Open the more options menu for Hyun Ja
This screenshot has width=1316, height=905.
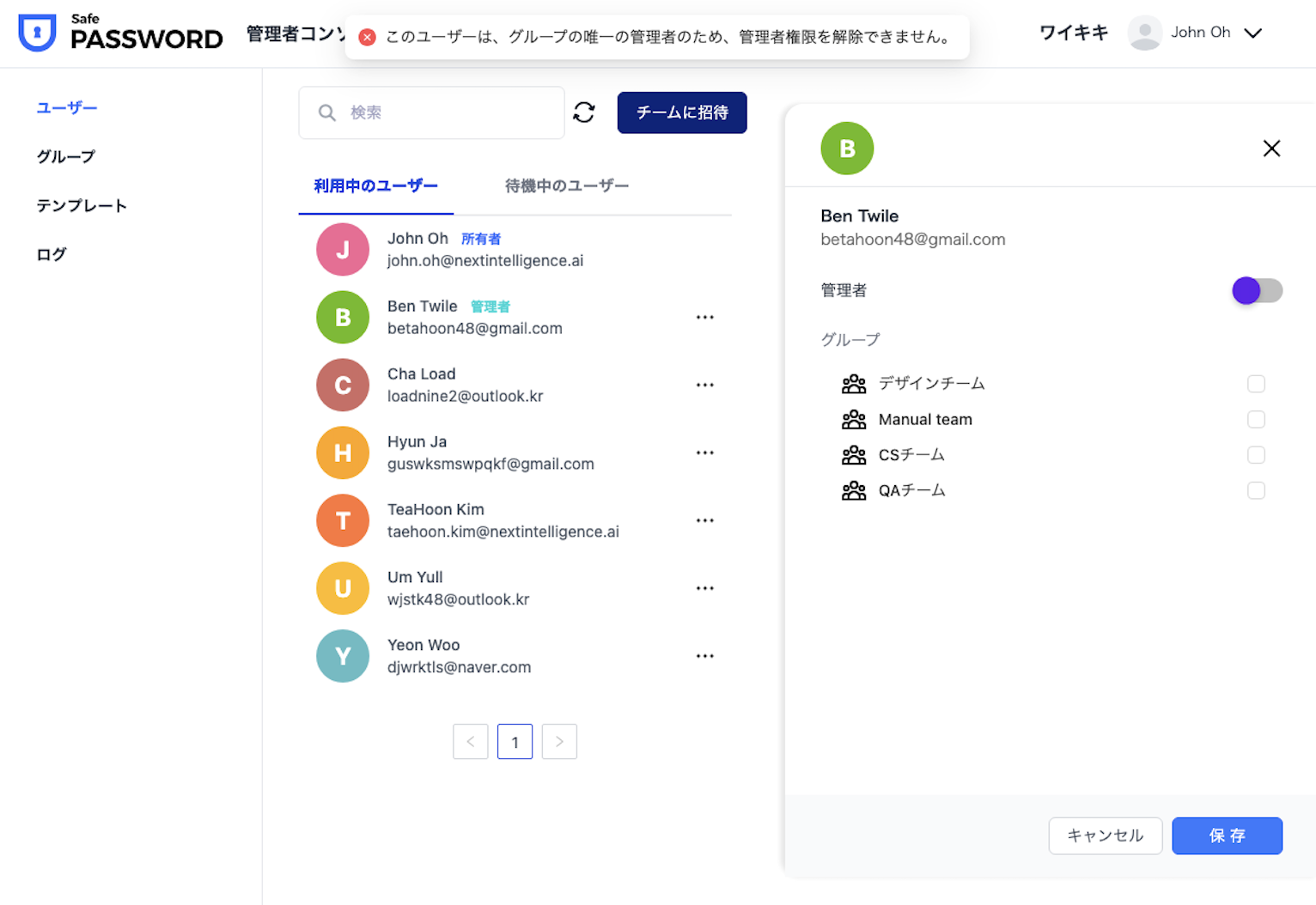[704, 453]
